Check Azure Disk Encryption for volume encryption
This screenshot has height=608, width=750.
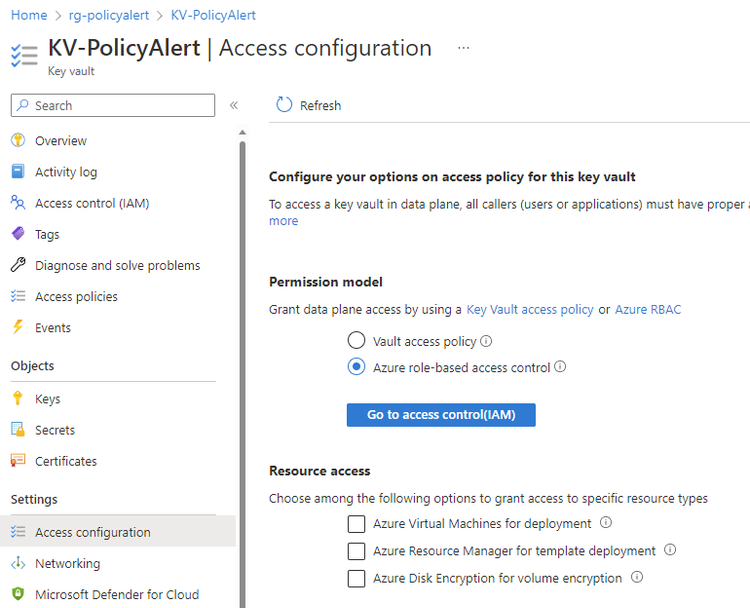coord(356,578)
